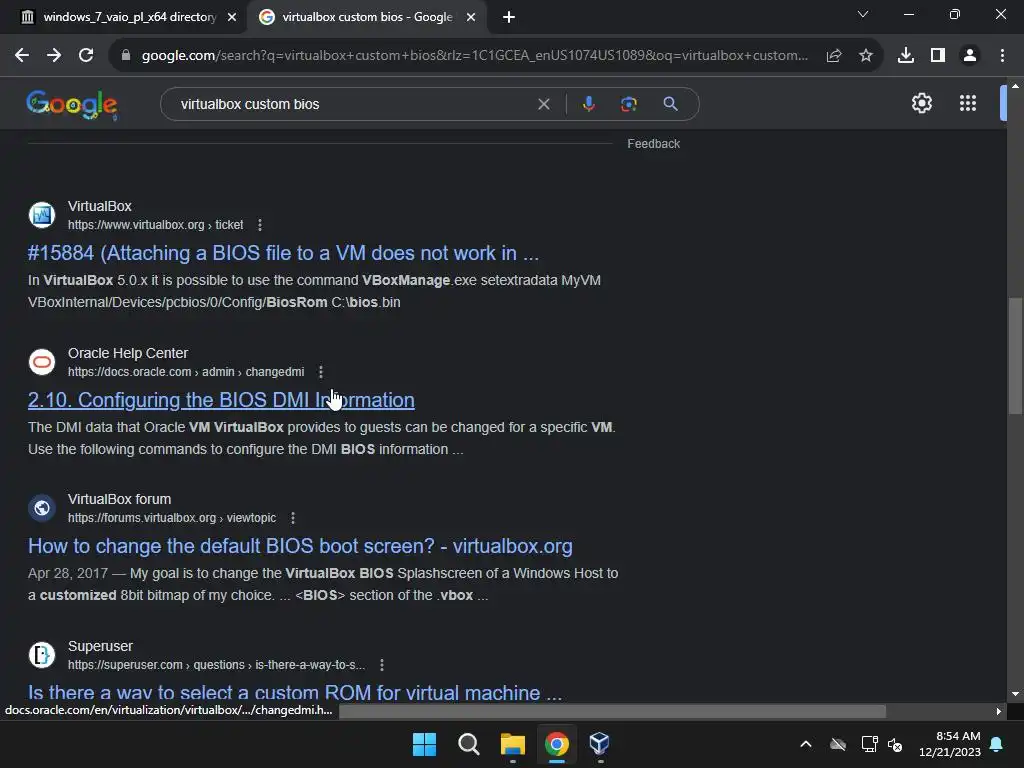Click the VirtualBox forum globe favicon
The image size is (1024, 768).
(x=42, y=507)
